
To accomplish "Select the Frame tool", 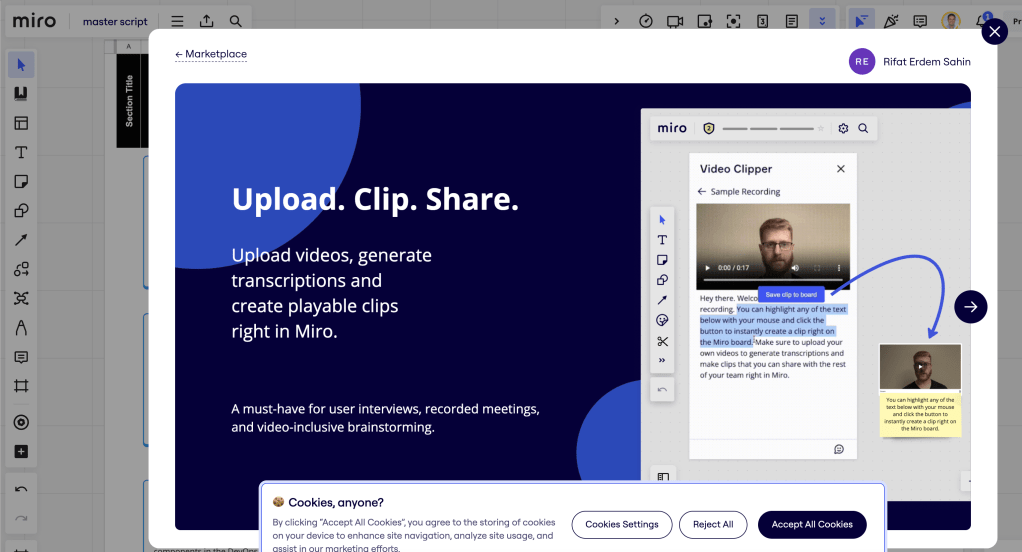I will tap(21, 386).
